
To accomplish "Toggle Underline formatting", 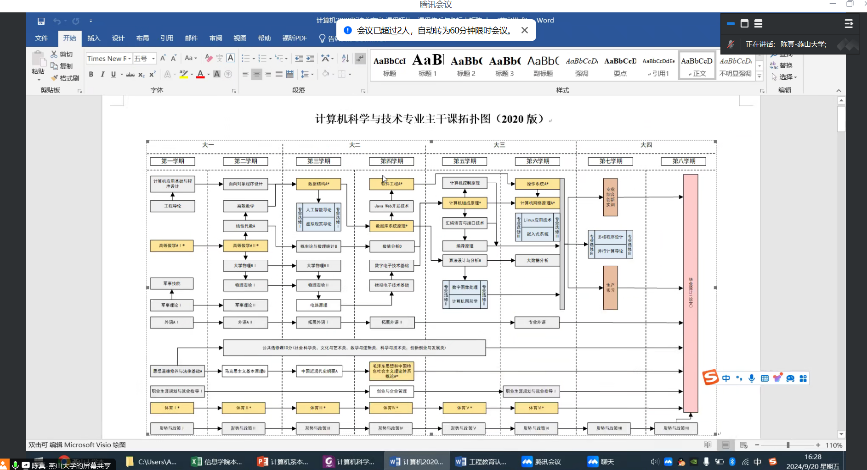I will (x=113, y=74).
